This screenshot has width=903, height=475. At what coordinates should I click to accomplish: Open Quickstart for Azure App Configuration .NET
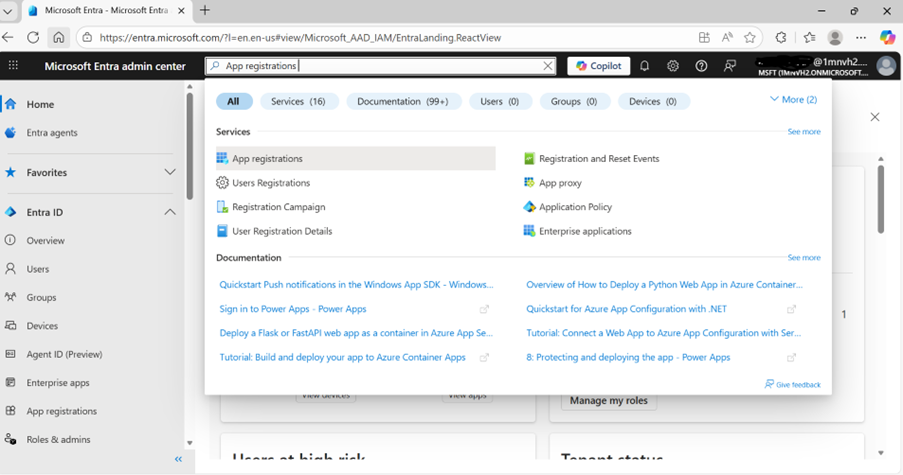(626, 309)
